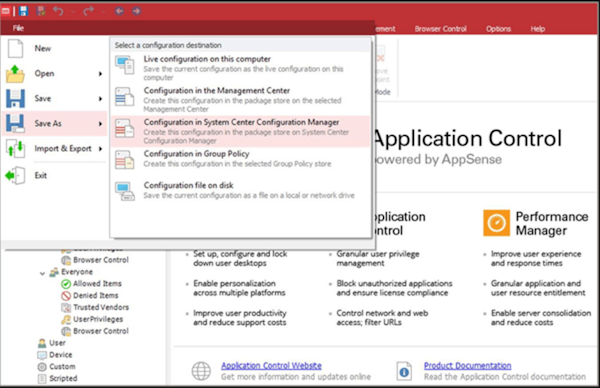Click the Save As floppy disk icon in the File menu

point(15,124)
